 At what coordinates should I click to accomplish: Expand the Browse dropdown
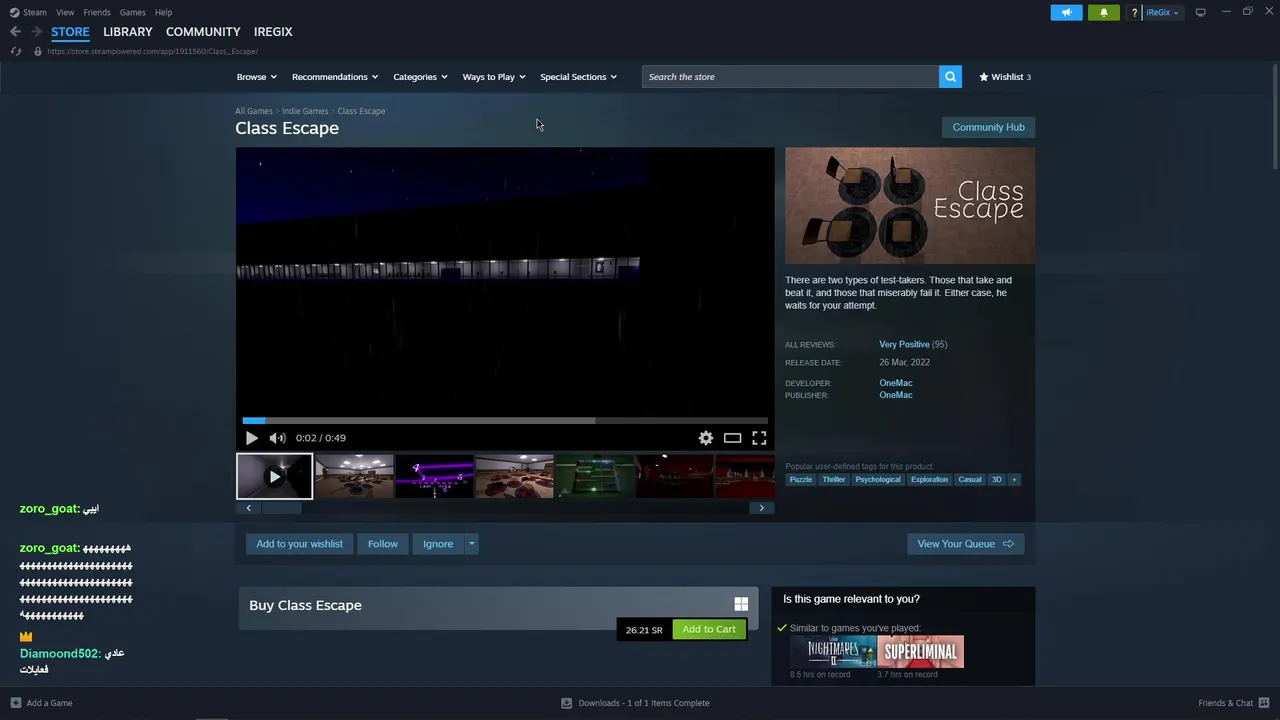[x=256, y=77]
